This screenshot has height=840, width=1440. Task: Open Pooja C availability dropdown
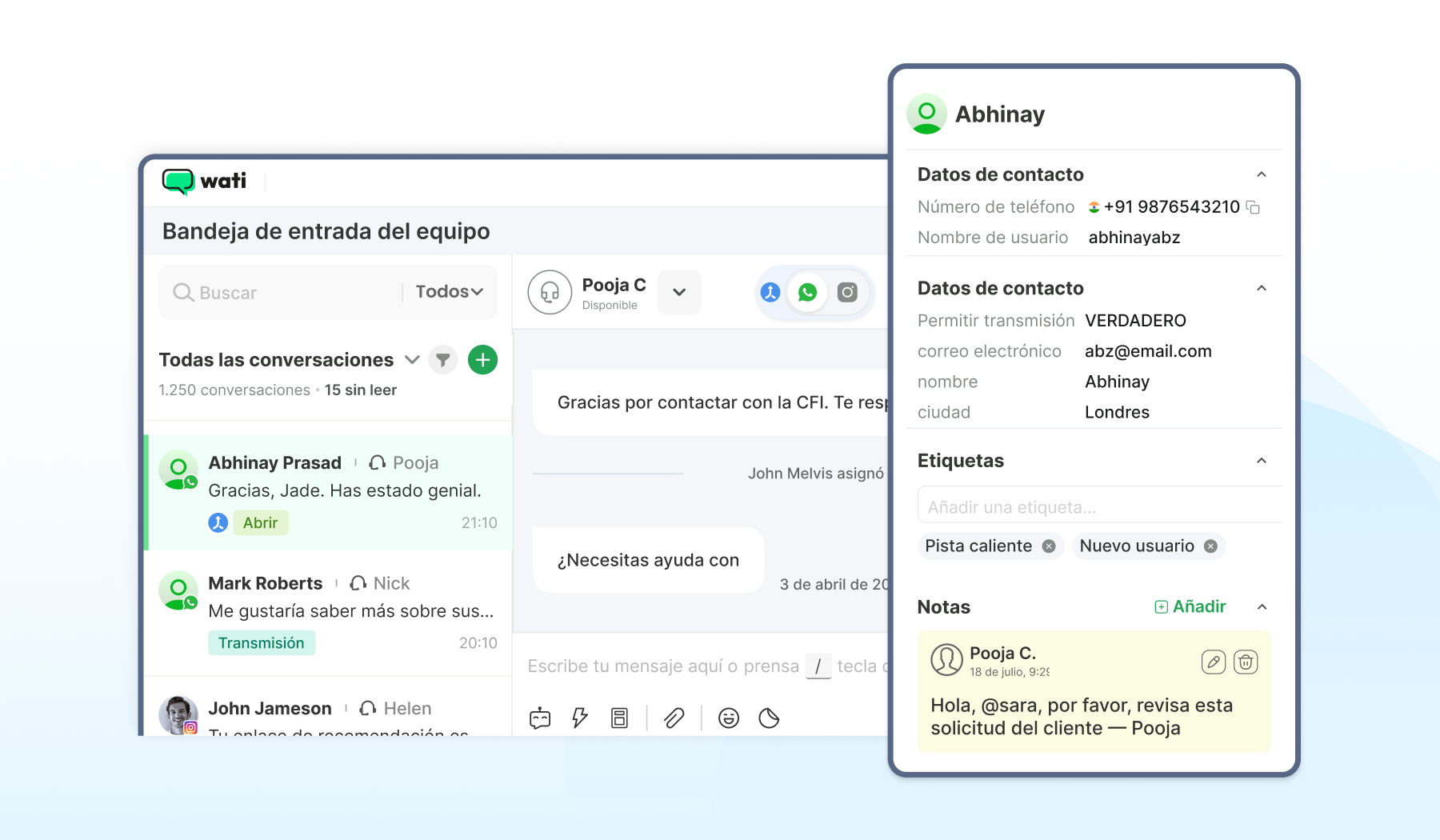(x=679, y=293)
